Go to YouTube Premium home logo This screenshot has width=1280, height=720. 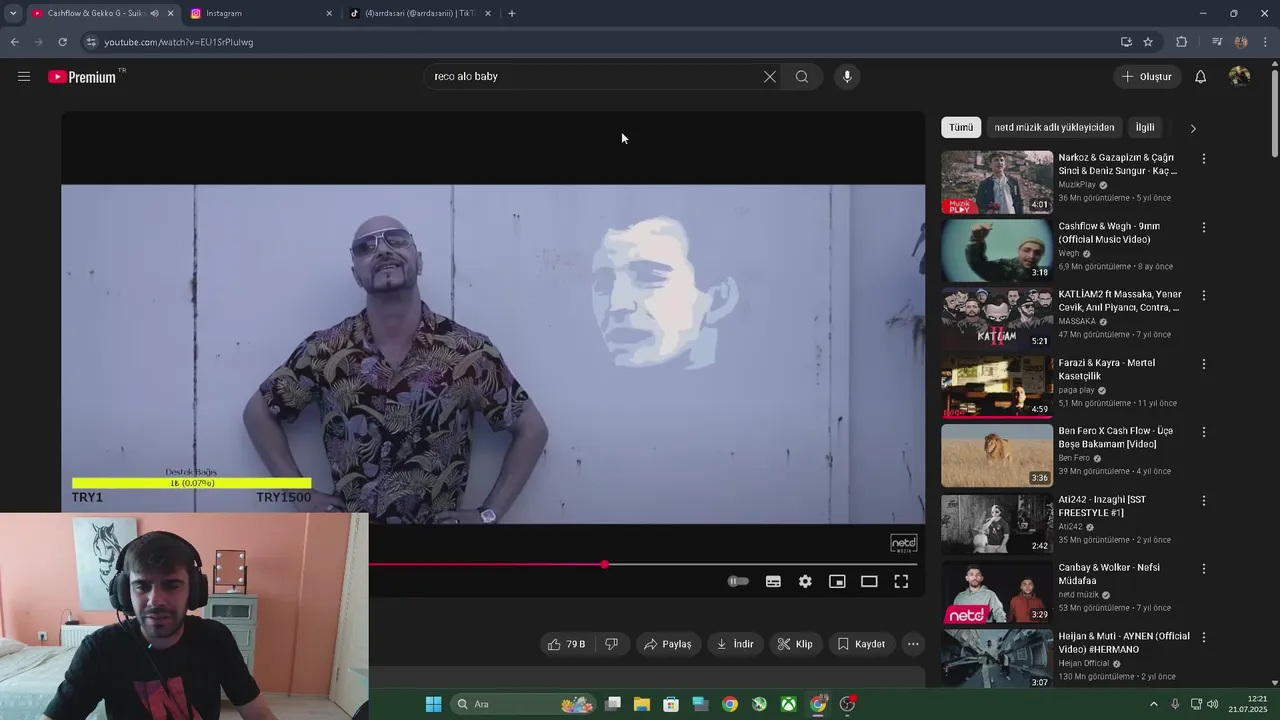82,77
